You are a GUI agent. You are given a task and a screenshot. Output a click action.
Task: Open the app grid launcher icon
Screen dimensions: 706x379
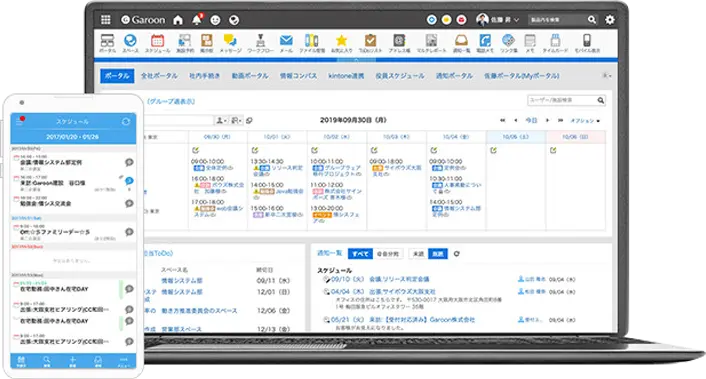106,20
